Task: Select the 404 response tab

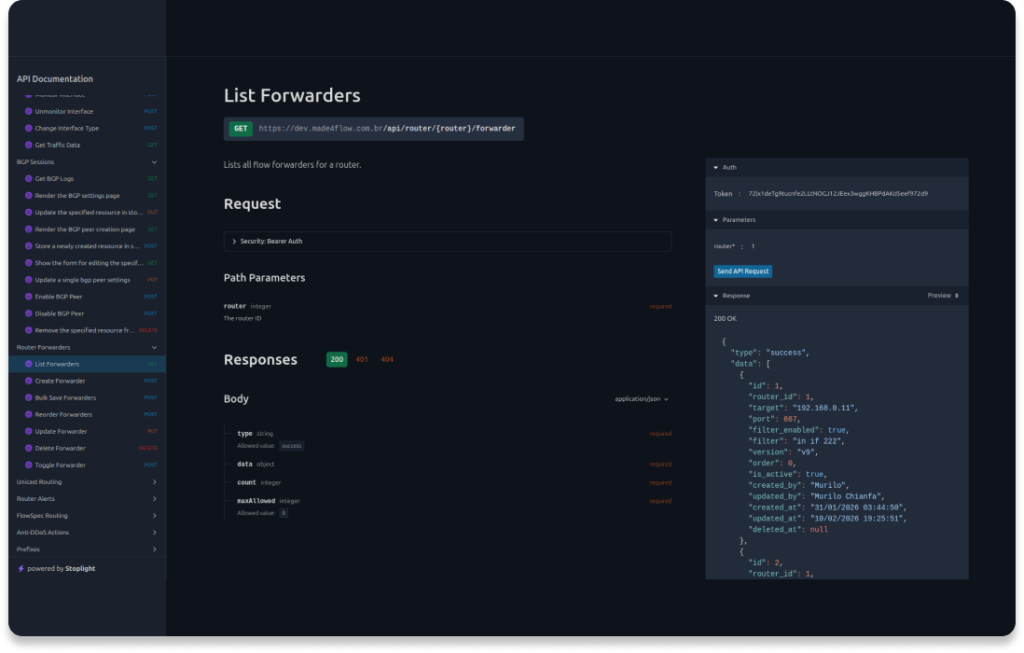Action: 387,359
